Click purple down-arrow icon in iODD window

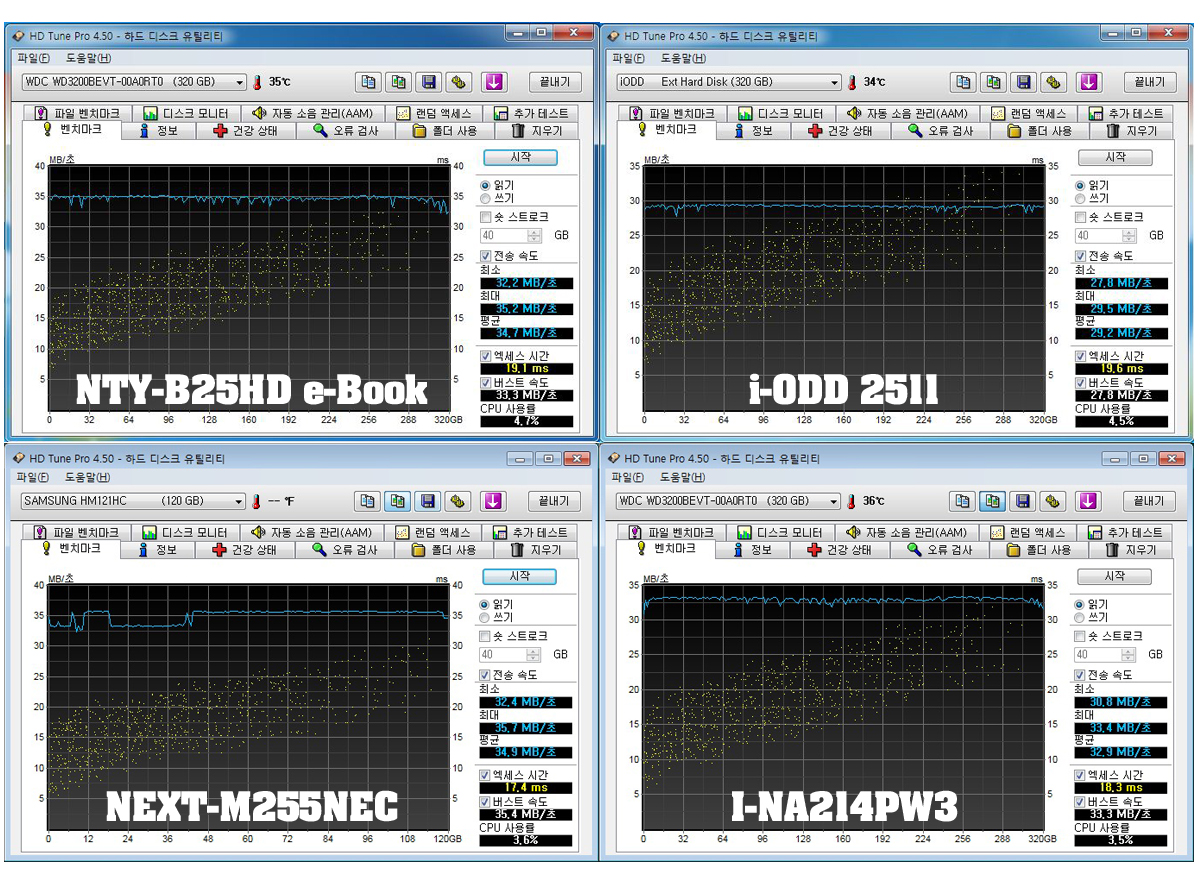(1089, 82)
